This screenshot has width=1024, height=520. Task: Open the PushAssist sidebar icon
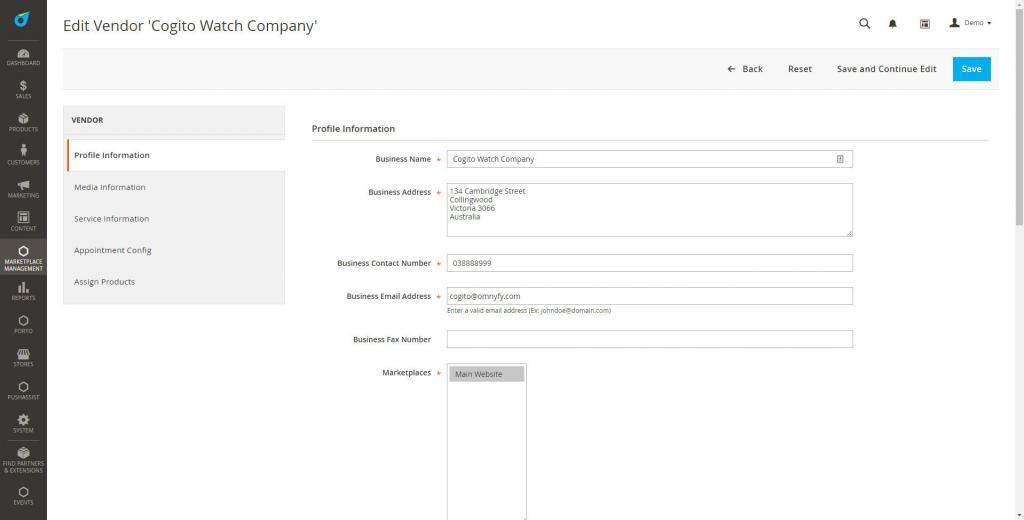[x=23, y=391]
